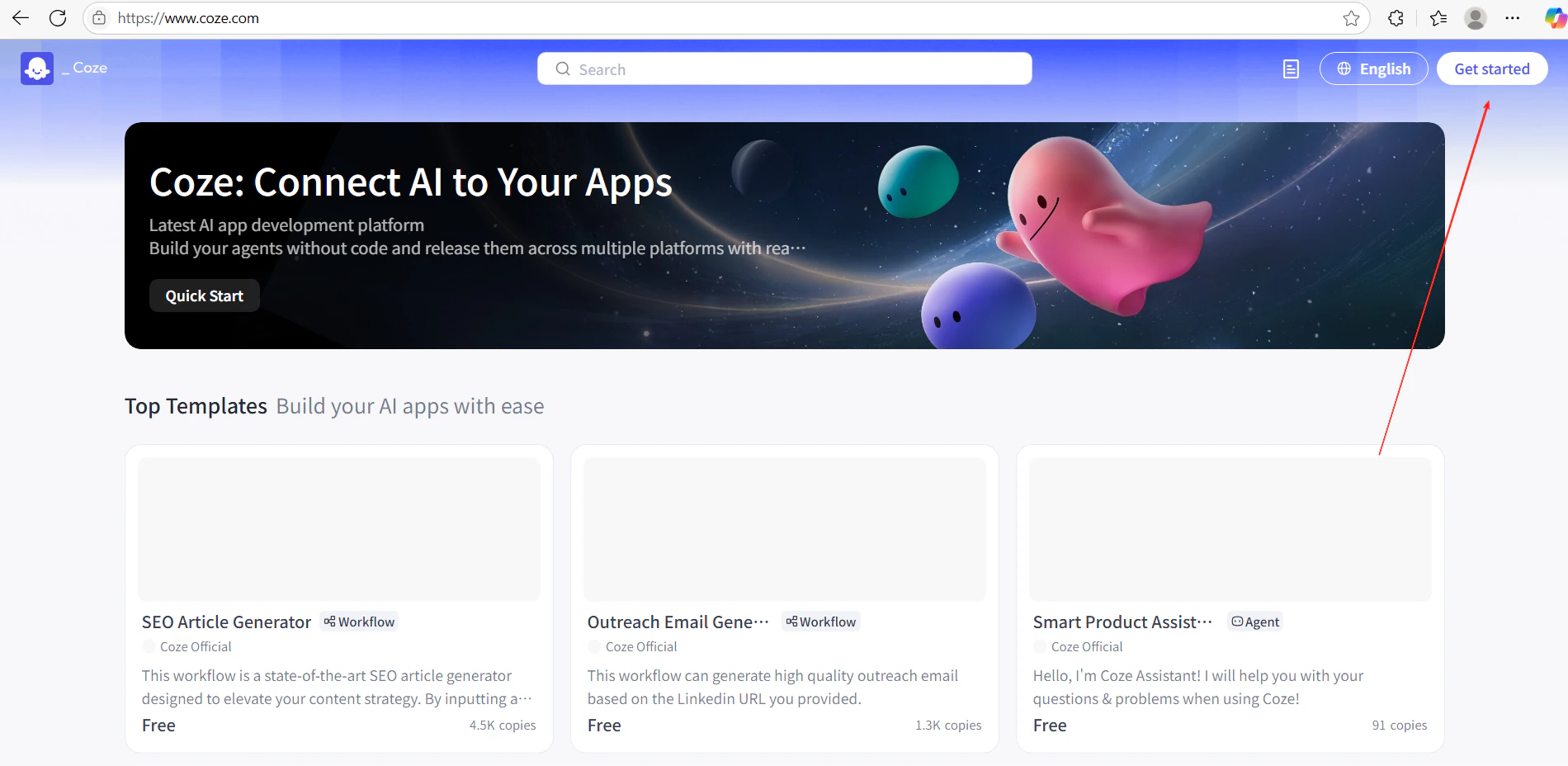Viewport: 1568px width, 766px height.
Task: Focus the Search input field
Action: coord(785,69)
